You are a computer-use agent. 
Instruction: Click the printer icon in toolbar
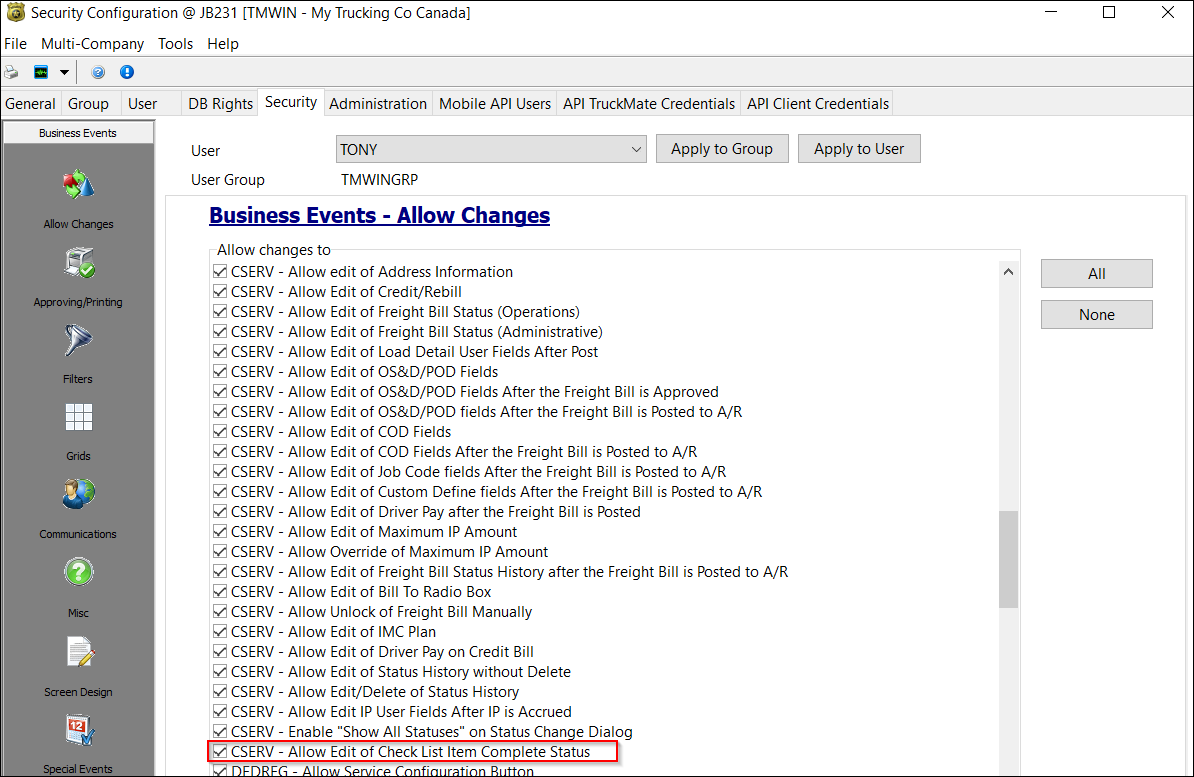point(11,72)
